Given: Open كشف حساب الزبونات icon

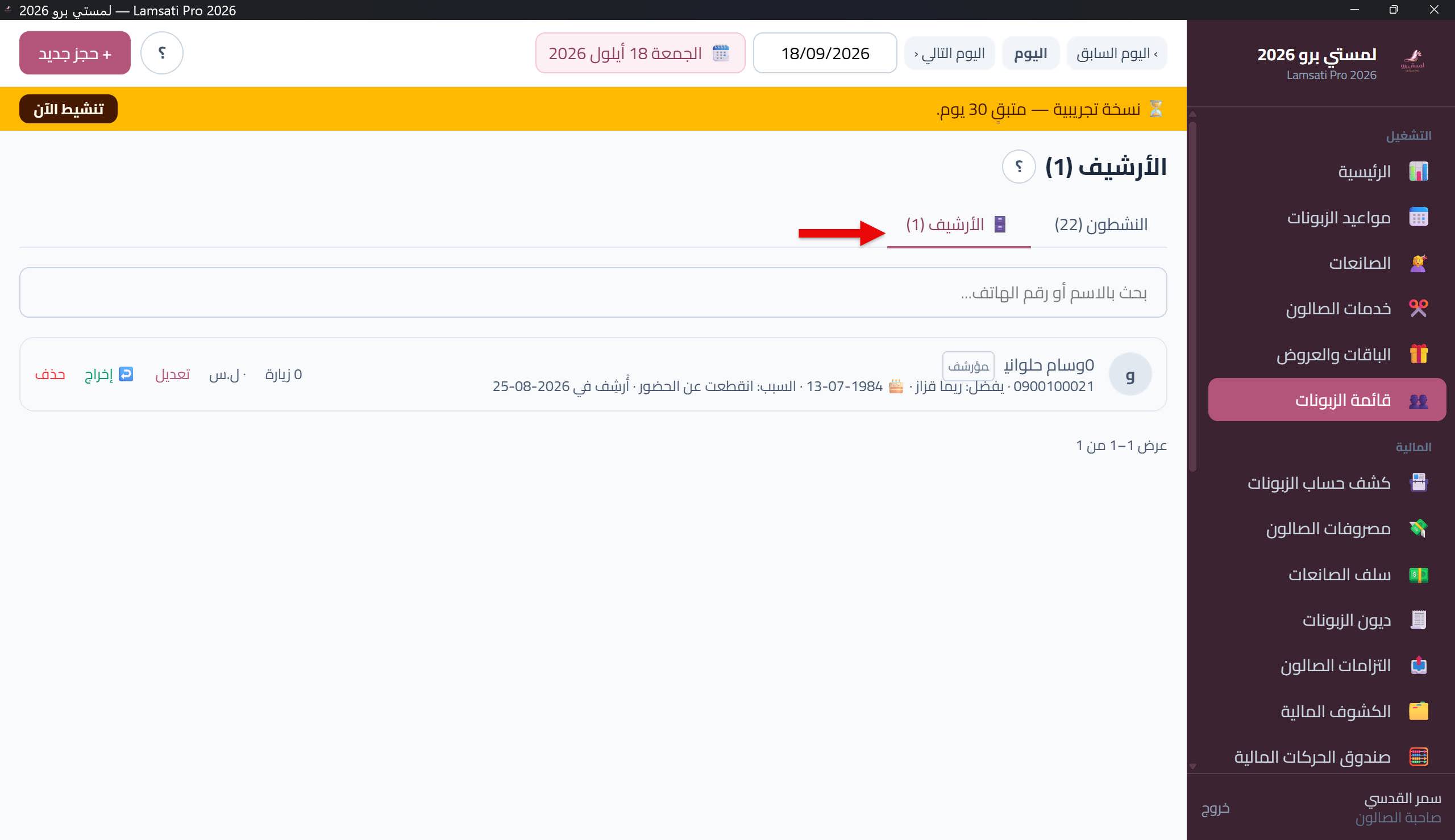Looking at the screenshot, I should 1418,483.
